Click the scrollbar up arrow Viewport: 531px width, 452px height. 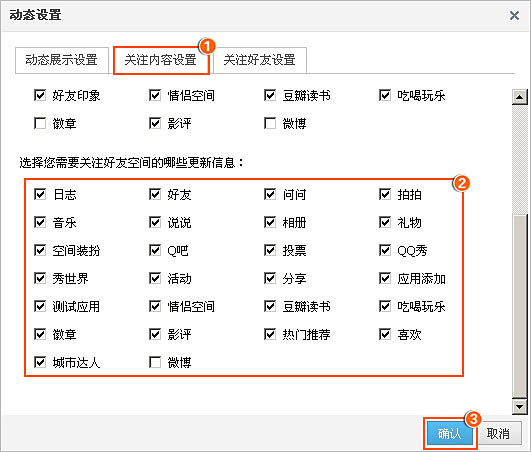[519, 97]
